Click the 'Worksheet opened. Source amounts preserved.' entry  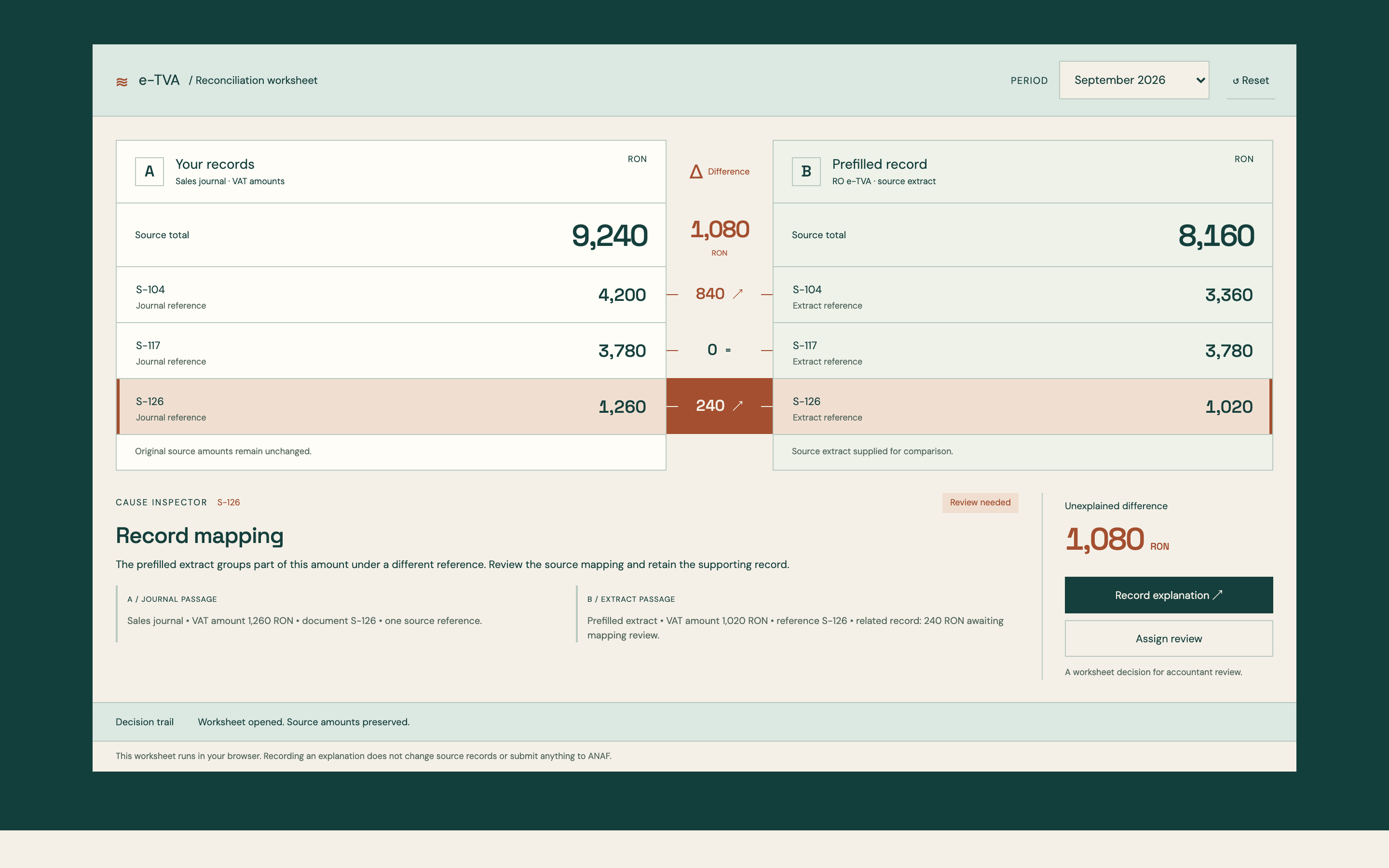pos(304,722)
